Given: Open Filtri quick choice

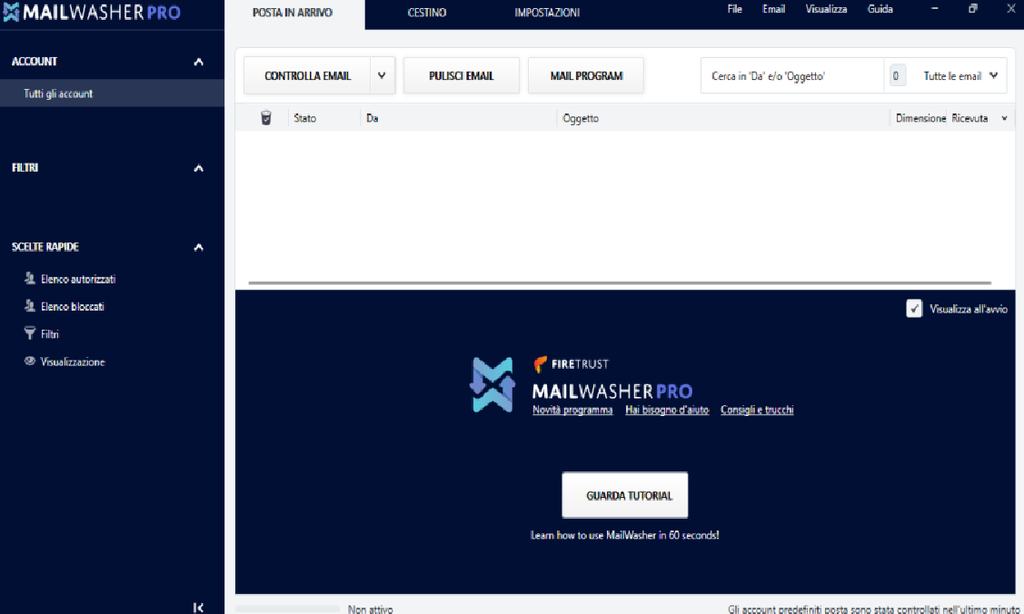Looking at the screenshot, I should tap(50, 334).
